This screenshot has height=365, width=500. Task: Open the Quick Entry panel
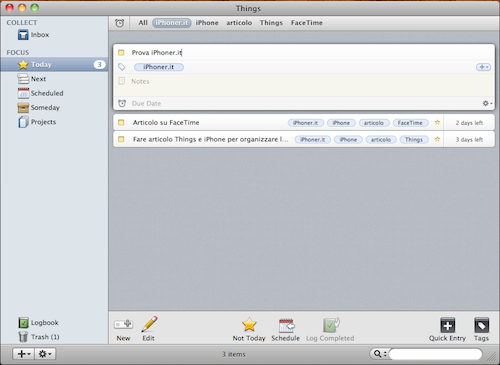click(x=447, y=325)
